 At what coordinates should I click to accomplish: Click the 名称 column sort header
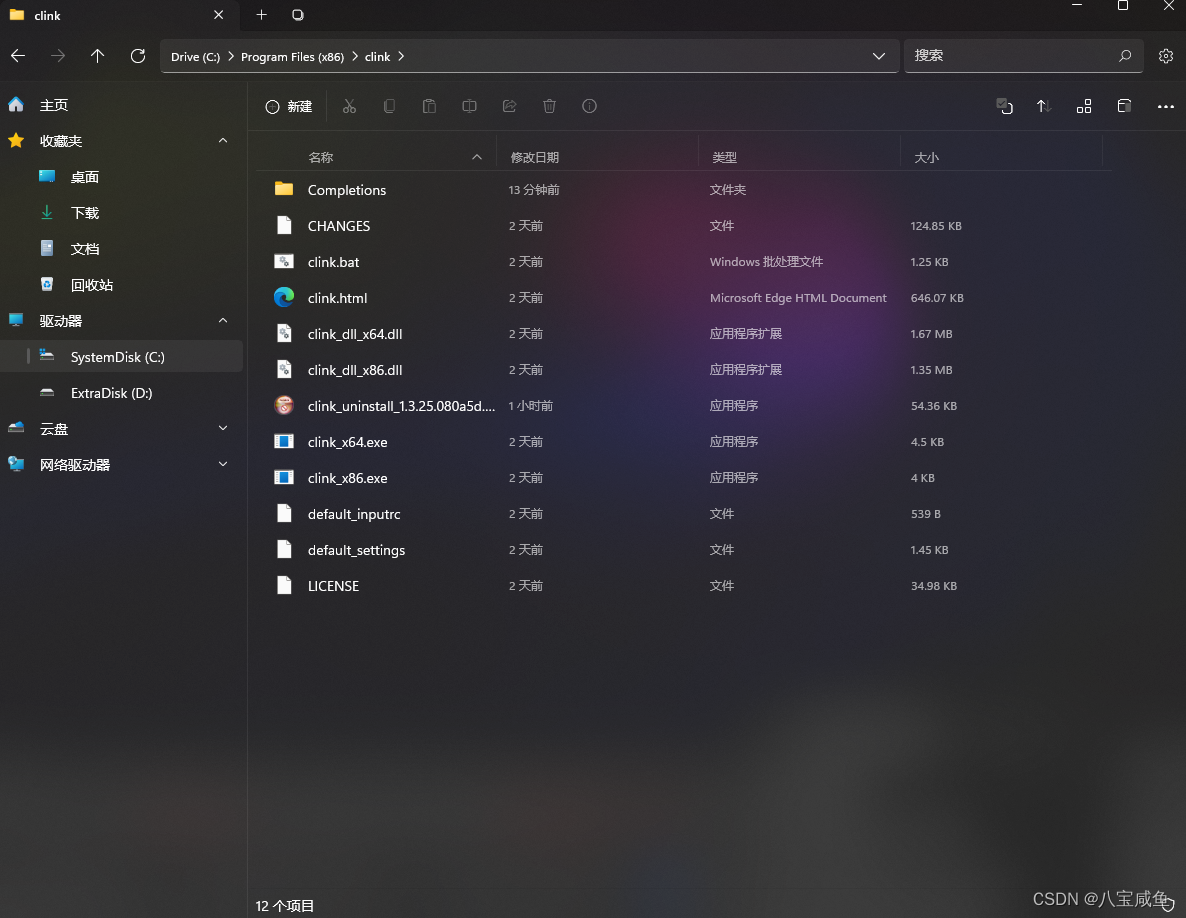pyautogui.click(x=321, y=157)
